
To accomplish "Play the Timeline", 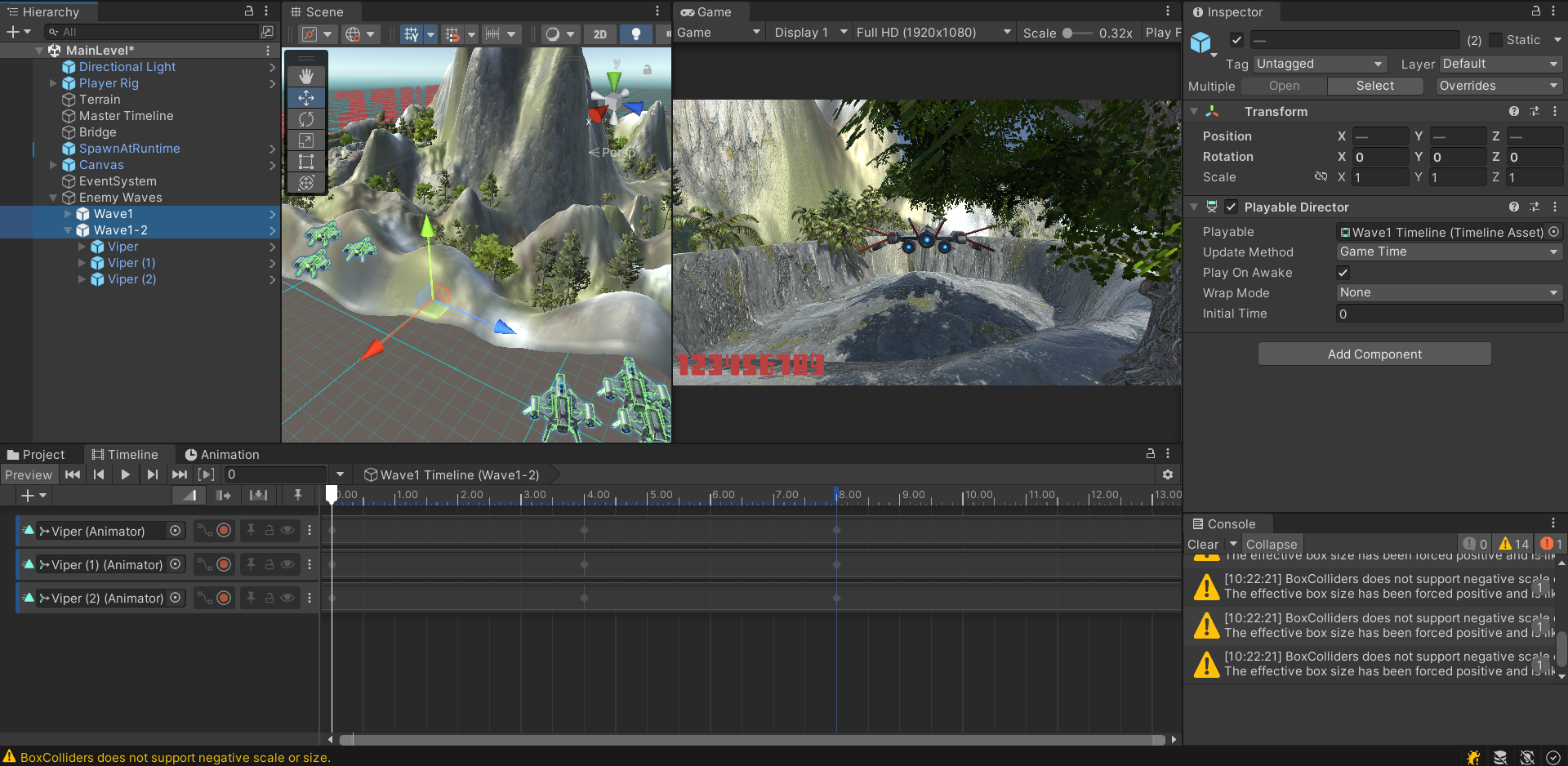I will [x=125, y=474].
